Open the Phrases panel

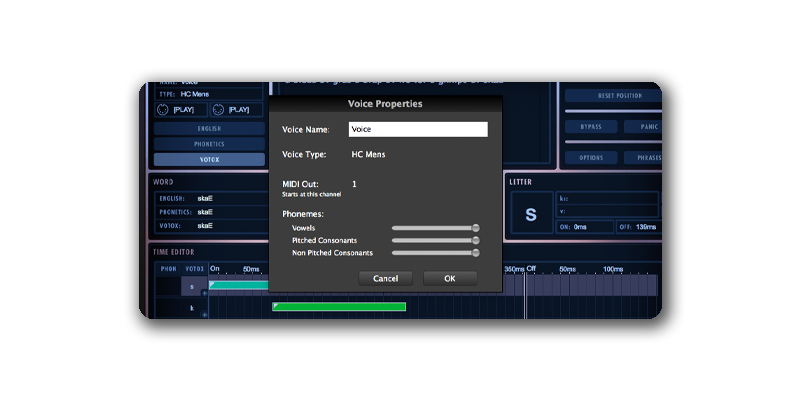point(643,158)
